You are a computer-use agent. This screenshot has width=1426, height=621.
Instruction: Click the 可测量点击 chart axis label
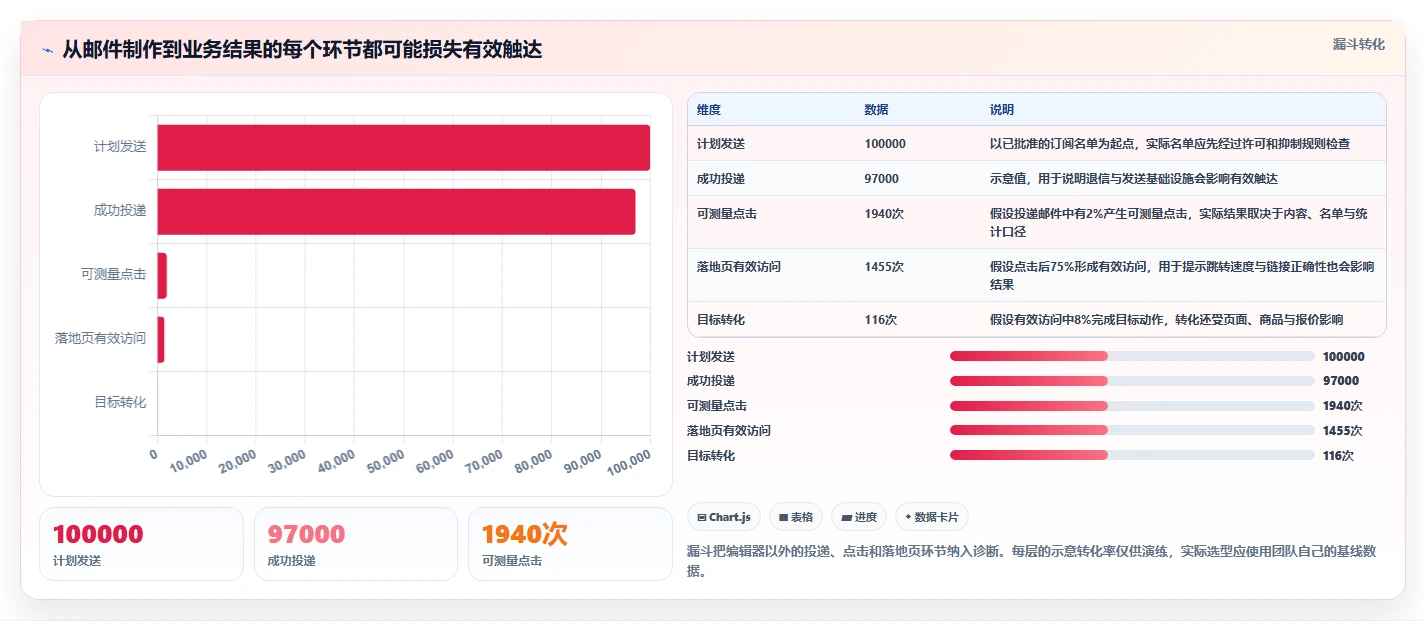(114, 274)
